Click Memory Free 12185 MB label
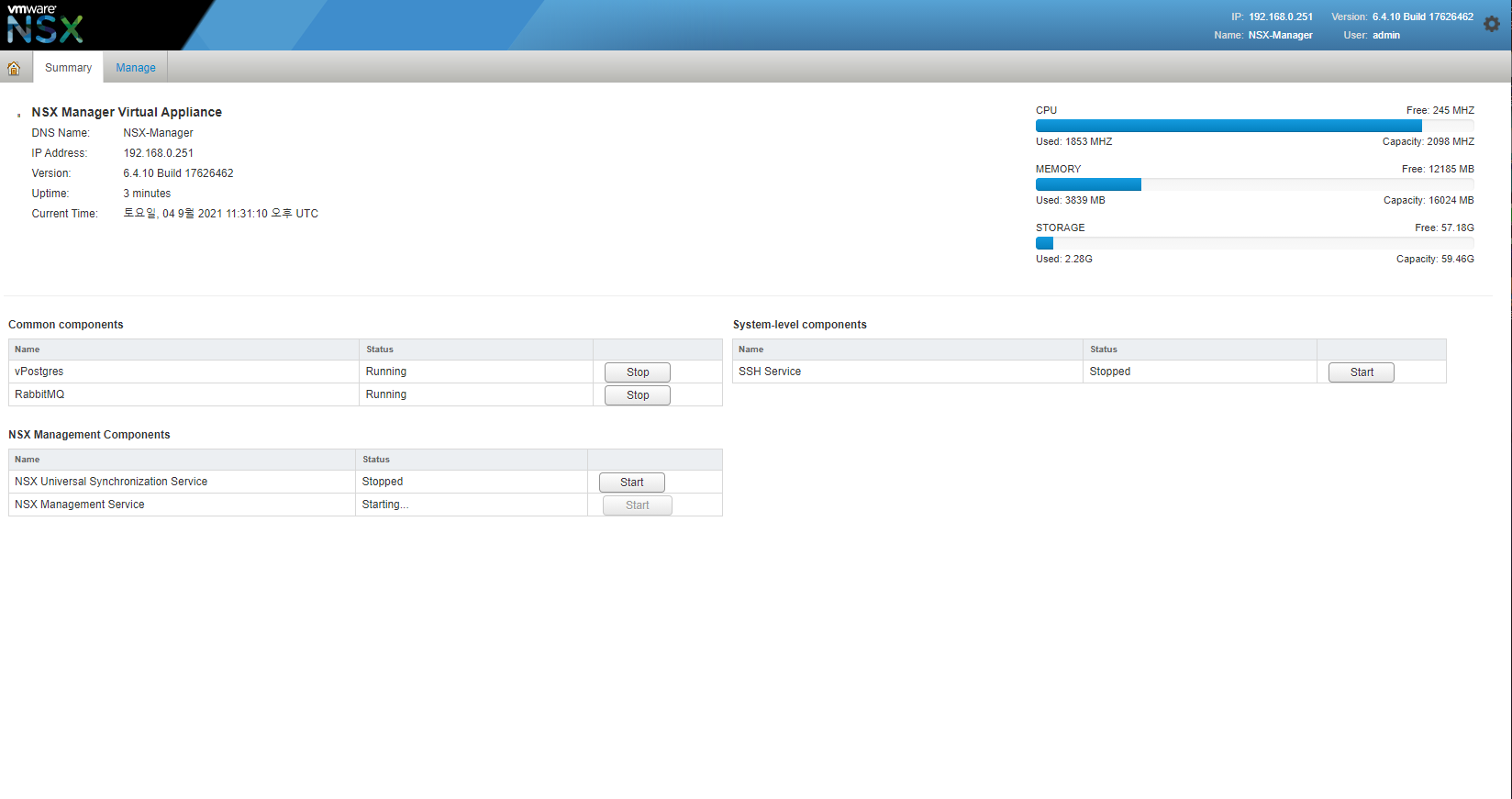 coord(1438,169)
